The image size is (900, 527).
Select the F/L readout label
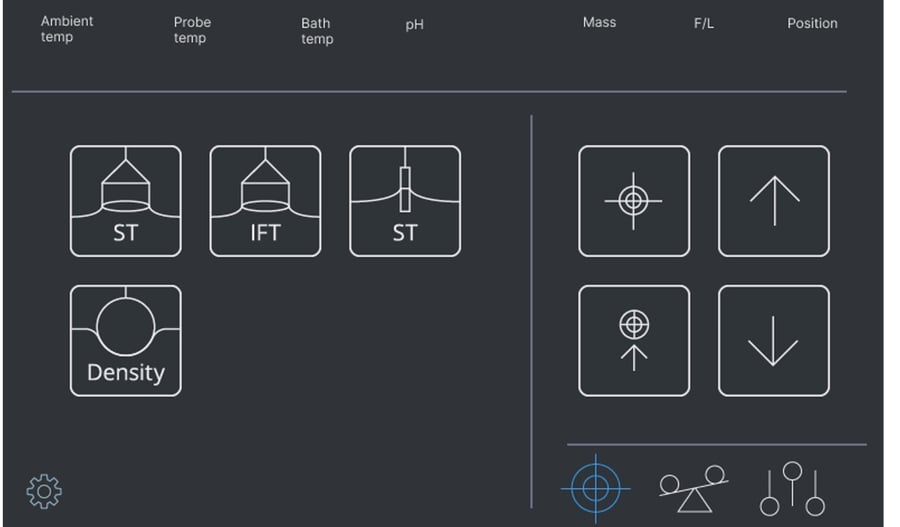(704, 24)
